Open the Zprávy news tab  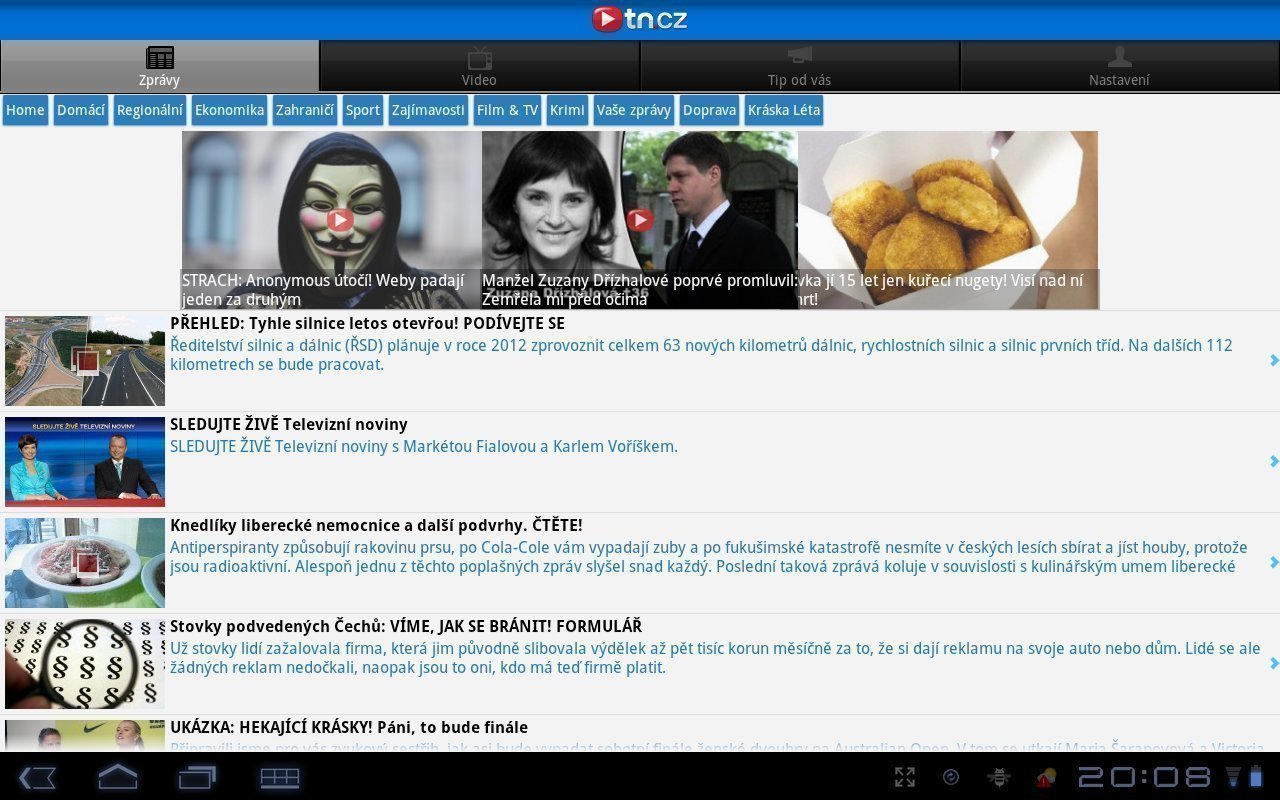160,66
